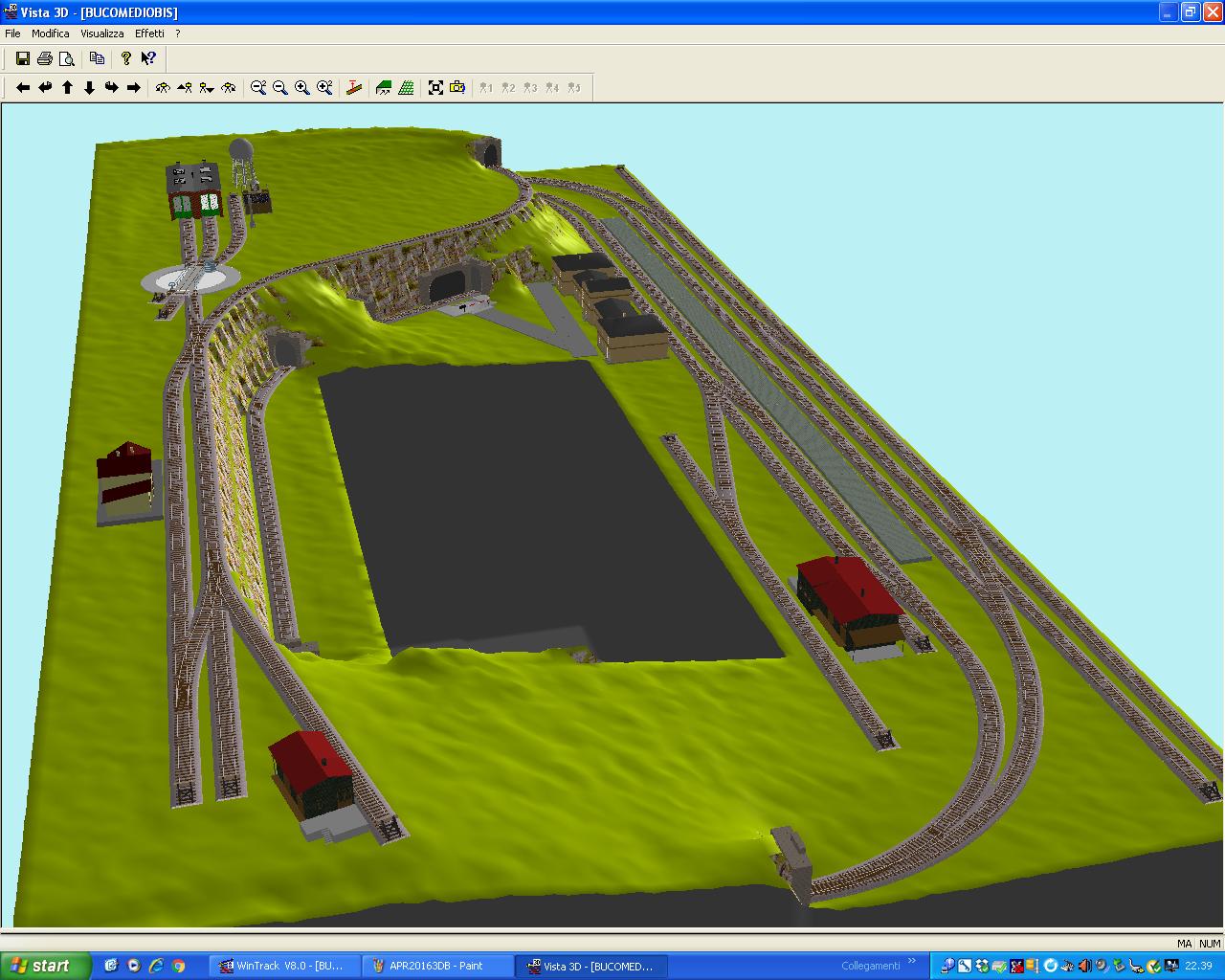
Task: Select saved viewpoint 5 icon
Action: tap(574, 87)
